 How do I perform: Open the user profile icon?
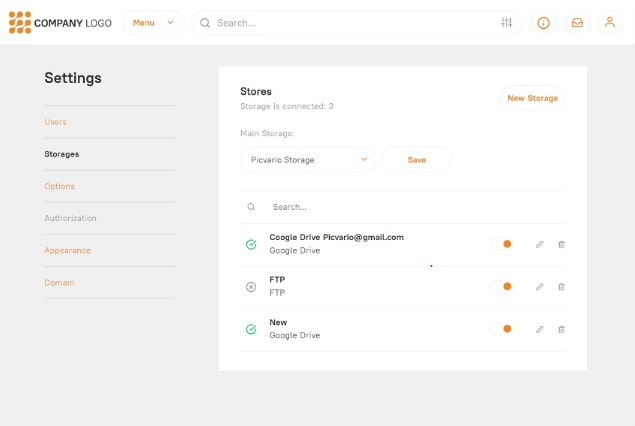(x=609, y=23)
